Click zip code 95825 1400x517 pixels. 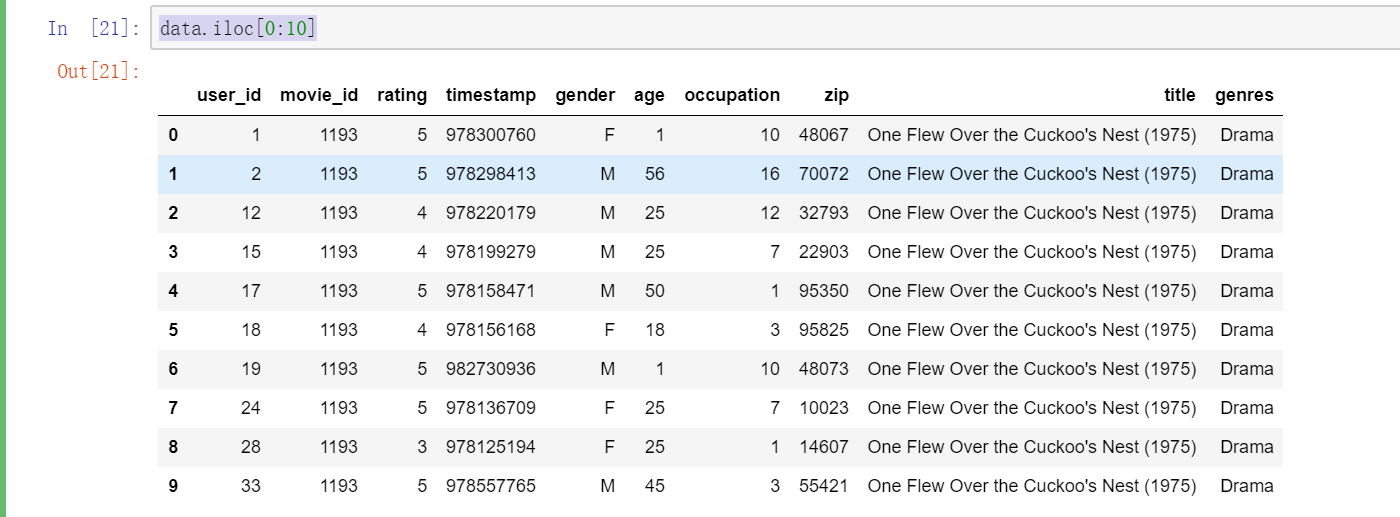pos(824,330)
